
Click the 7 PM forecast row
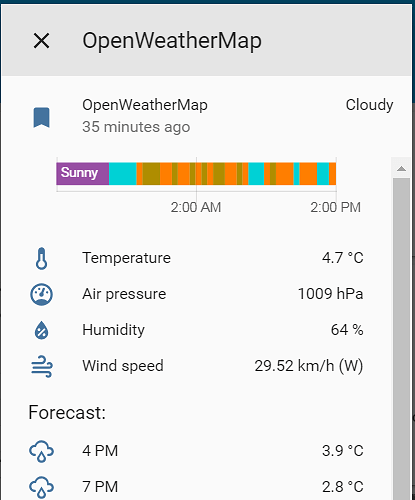click(196, 487)
